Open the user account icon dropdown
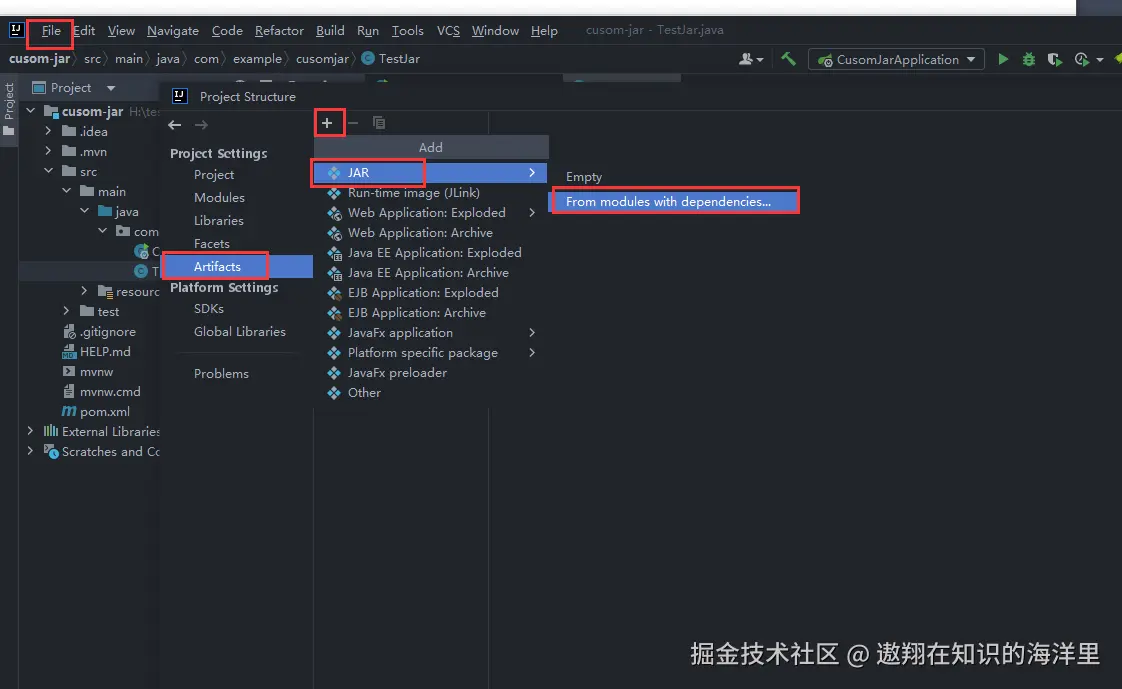 (751, 59)
